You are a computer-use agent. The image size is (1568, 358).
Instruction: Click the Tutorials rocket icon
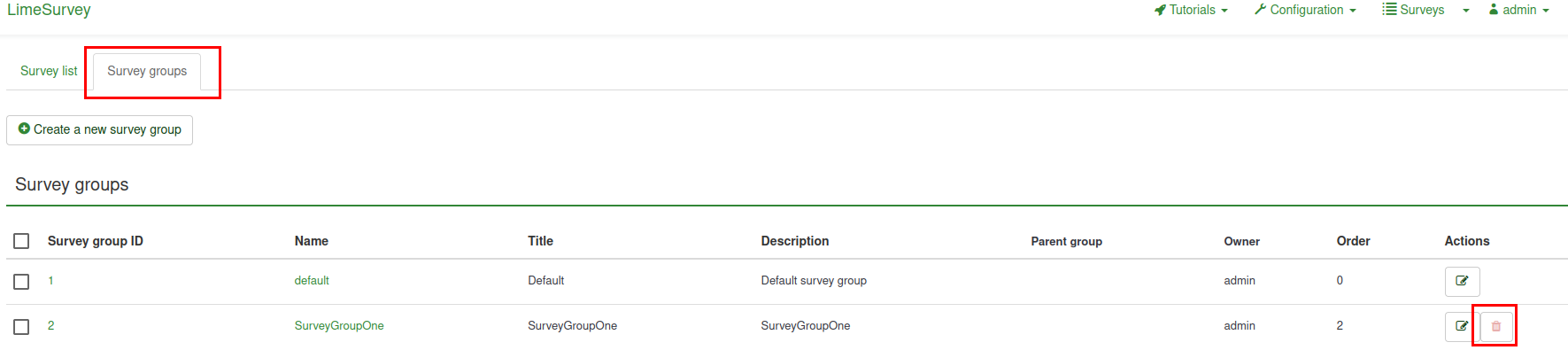(x=1160, y=10)
